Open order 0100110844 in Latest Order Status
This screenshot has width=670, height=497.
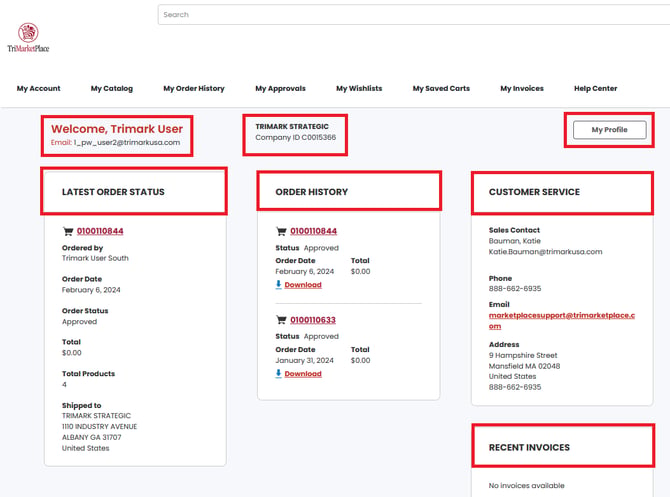click(100, 231)
